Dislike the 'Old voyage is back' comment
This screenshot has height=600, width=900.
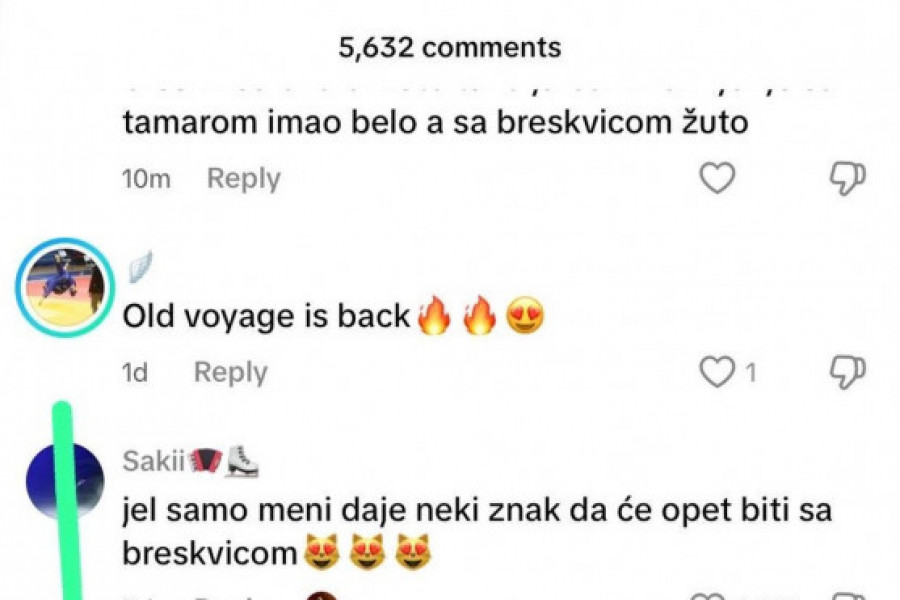(x=848, y=372)
